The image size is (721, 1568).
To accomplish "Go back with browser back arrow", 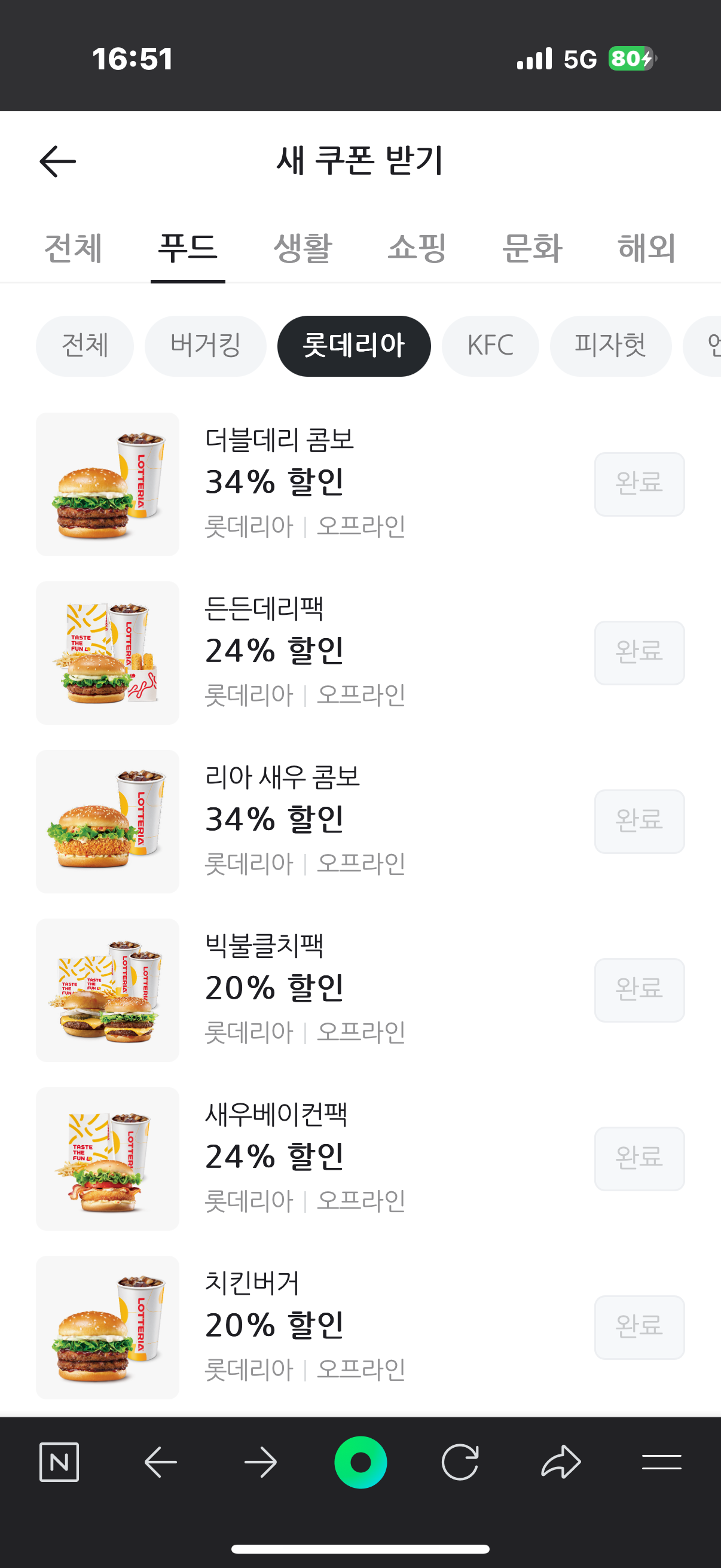I will pyautogui.click(x=161, y=1462).
